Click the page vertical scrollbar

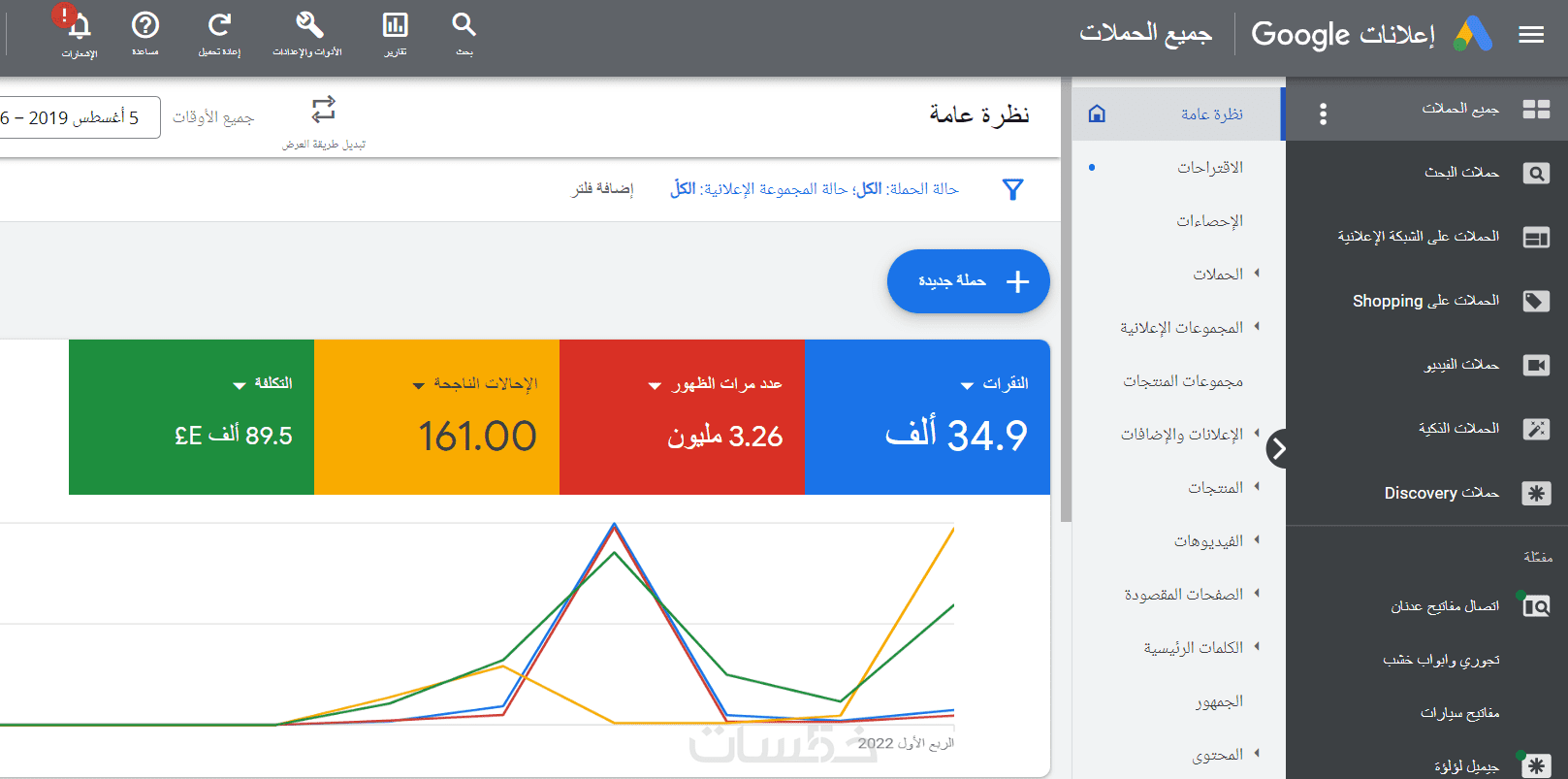1067,301
